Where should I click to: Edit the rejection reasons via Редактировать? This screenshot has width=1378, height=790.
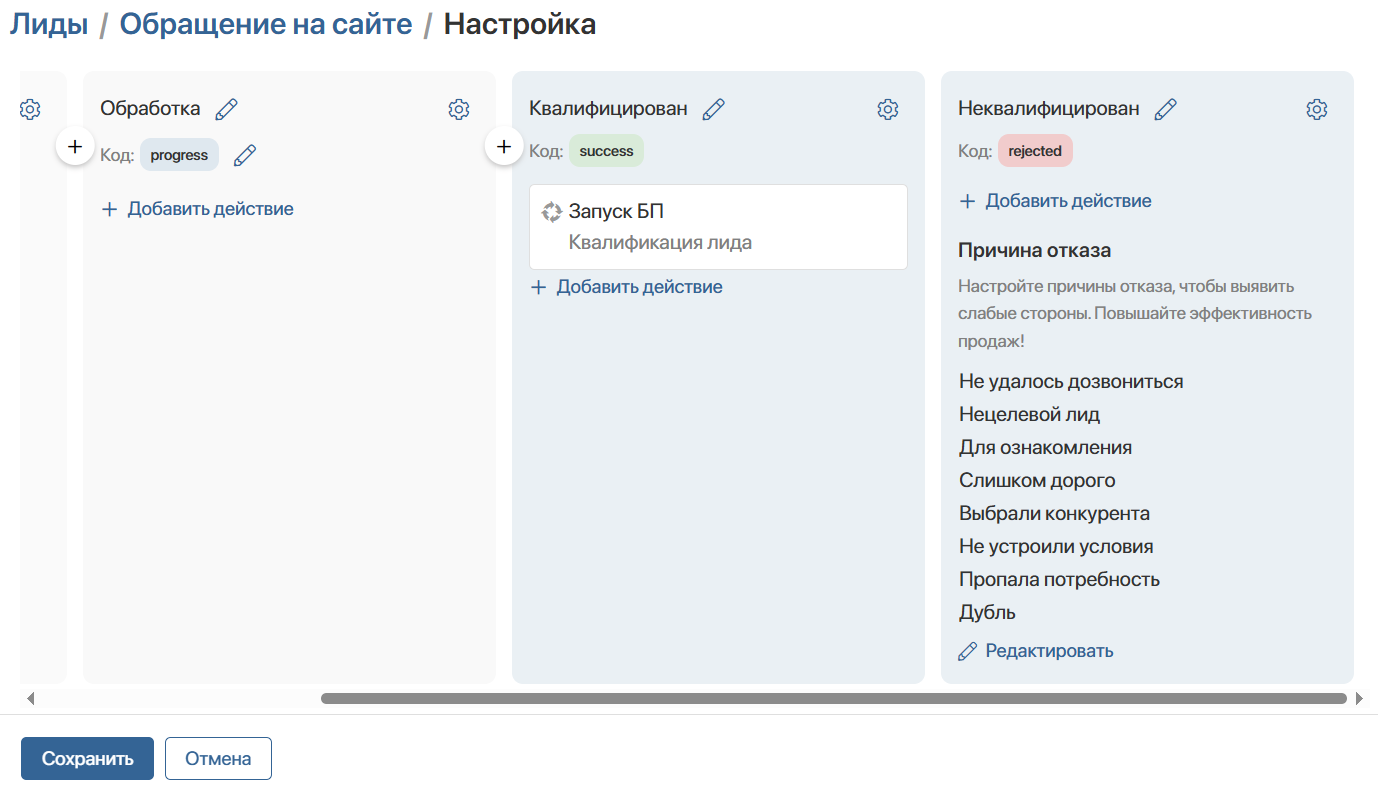point(1036,651)
